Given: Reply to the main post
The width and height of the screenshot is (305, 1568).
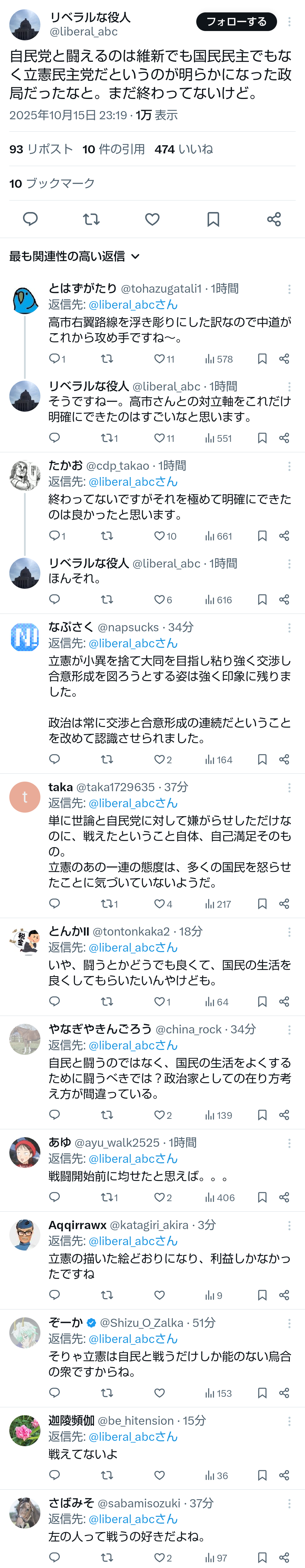Looking at the screenshot, I should point(30,219).
